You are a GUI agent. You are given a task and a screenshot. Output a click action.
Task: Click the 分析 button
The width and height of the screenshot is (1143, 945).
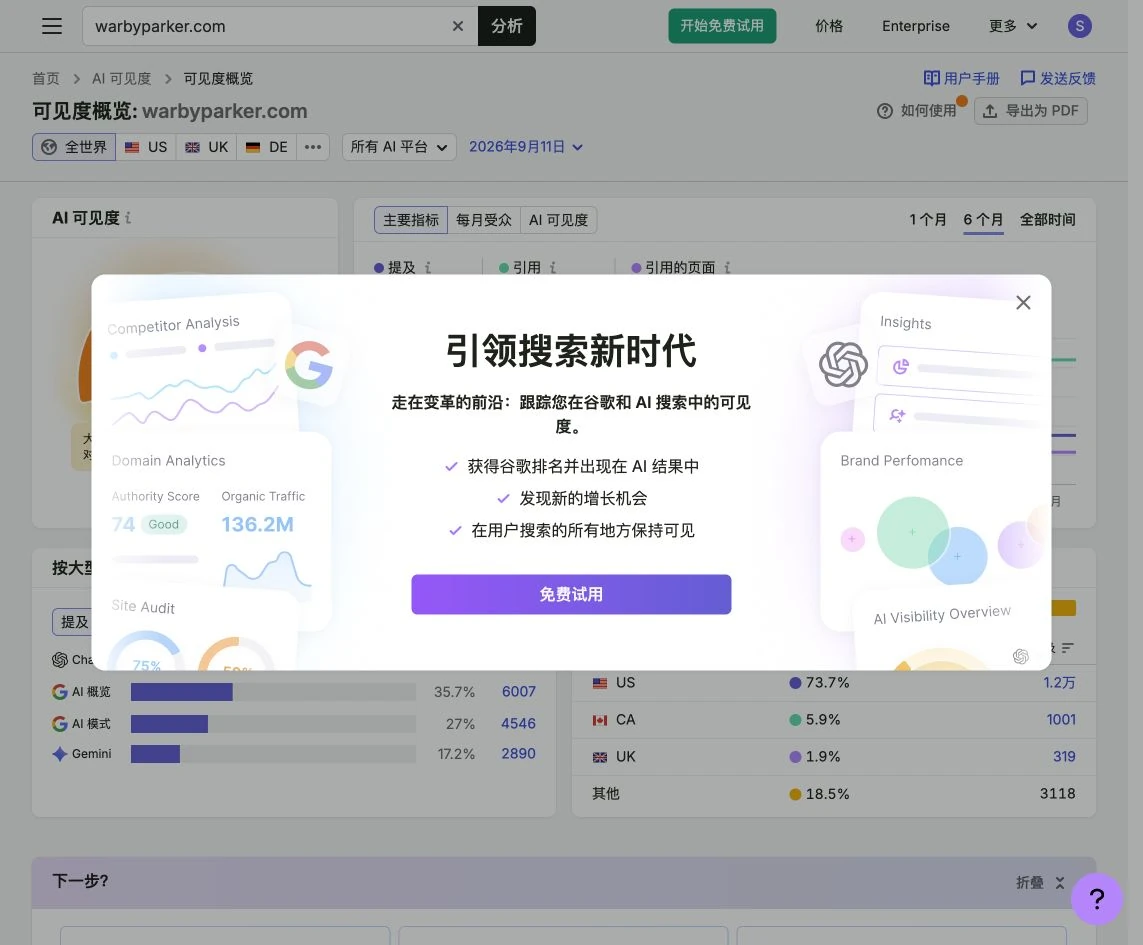pos(507,26)
